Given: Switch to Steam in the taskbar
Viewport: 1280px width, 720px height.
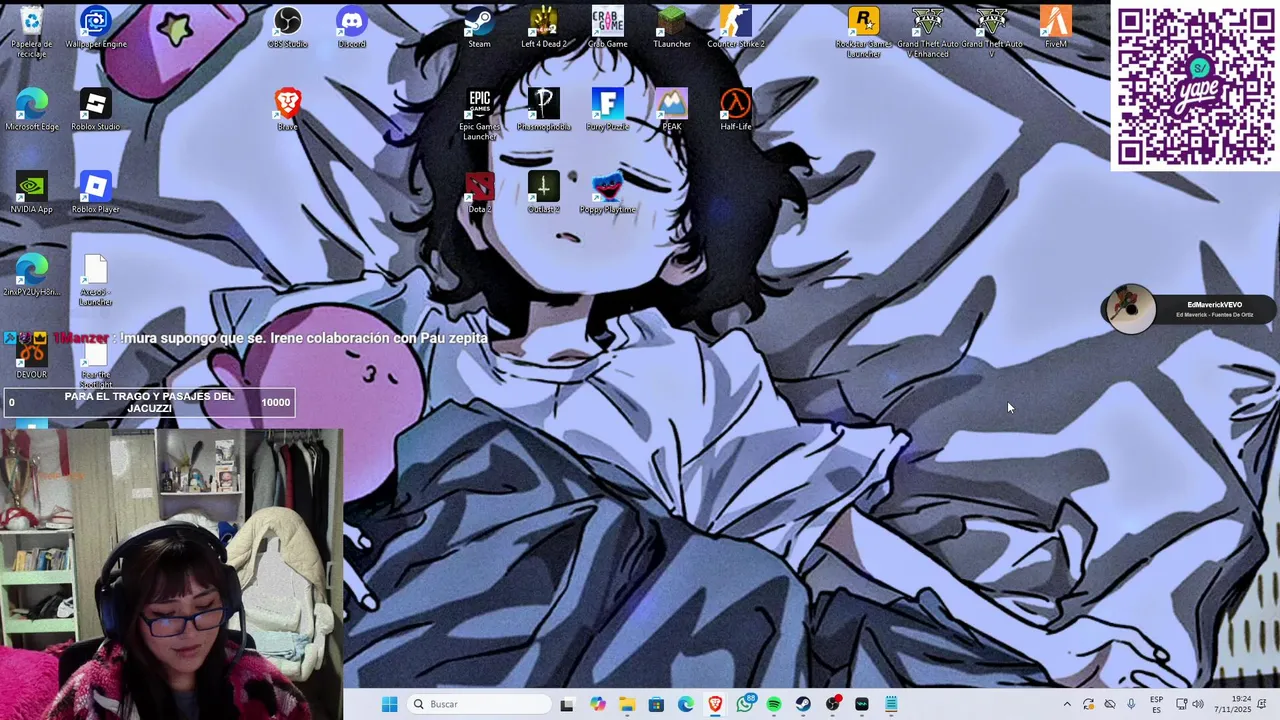Looking at the screenshot, I should (803, 704).
